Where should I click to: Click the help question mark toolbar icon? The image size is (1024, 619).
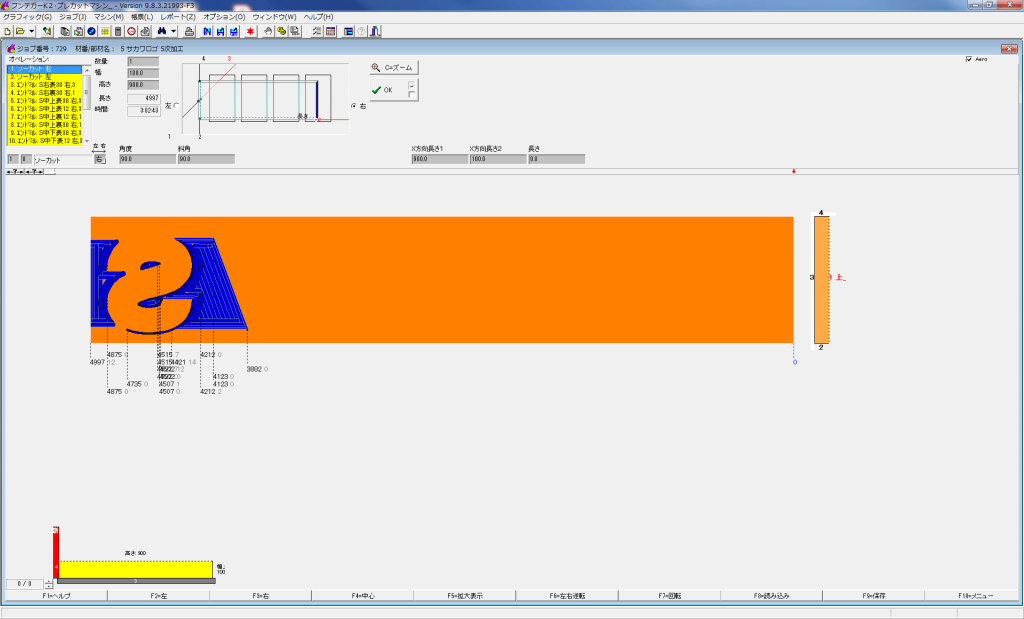click(x=361, y=31)
